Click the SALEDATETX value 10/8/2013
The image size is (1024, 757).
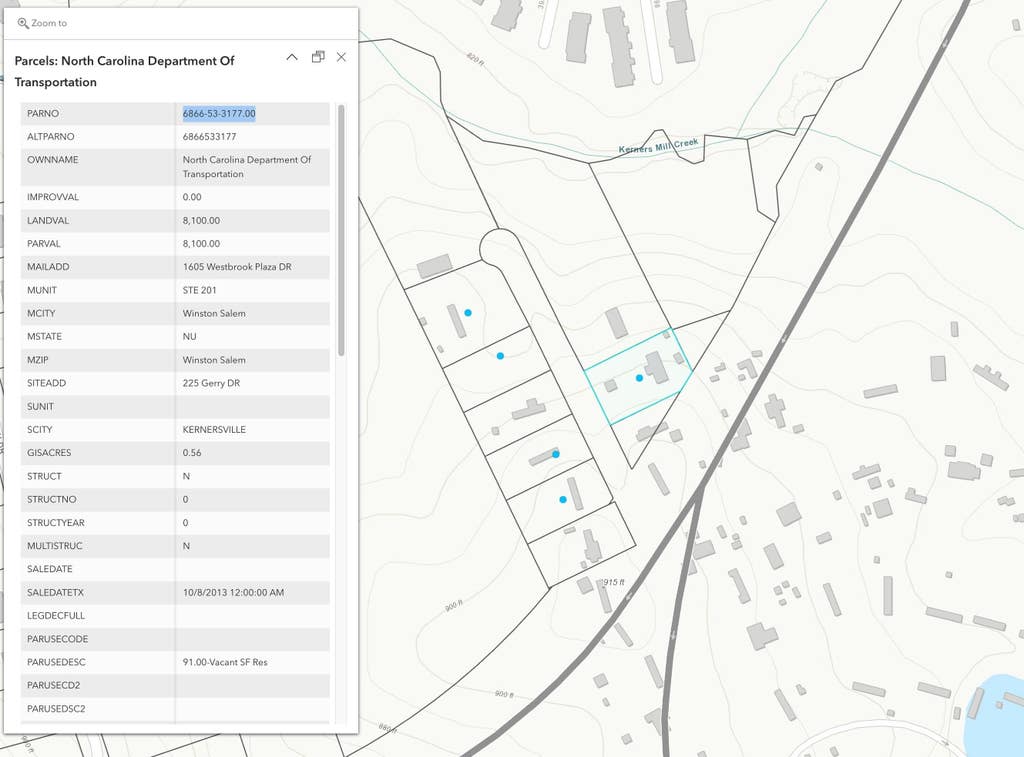[233, 592]
